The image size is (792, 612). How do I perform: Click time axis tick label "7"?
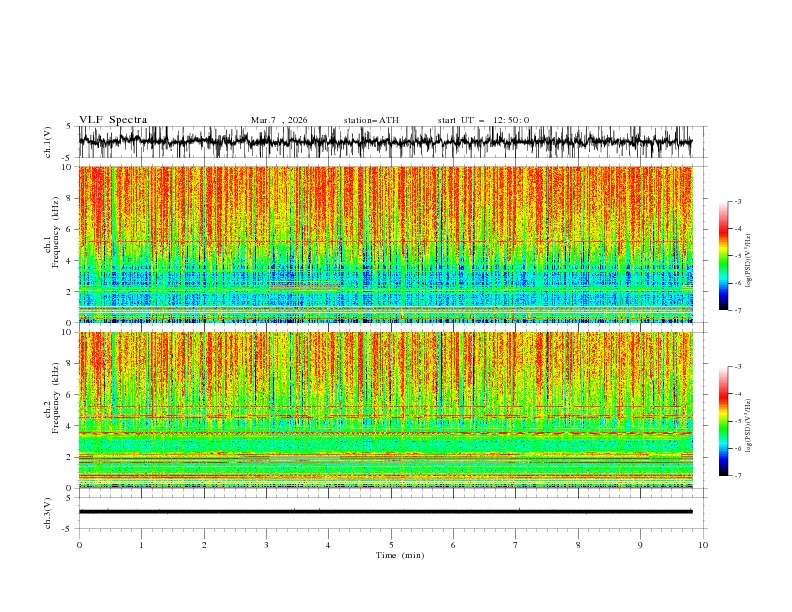click(516, 545)
